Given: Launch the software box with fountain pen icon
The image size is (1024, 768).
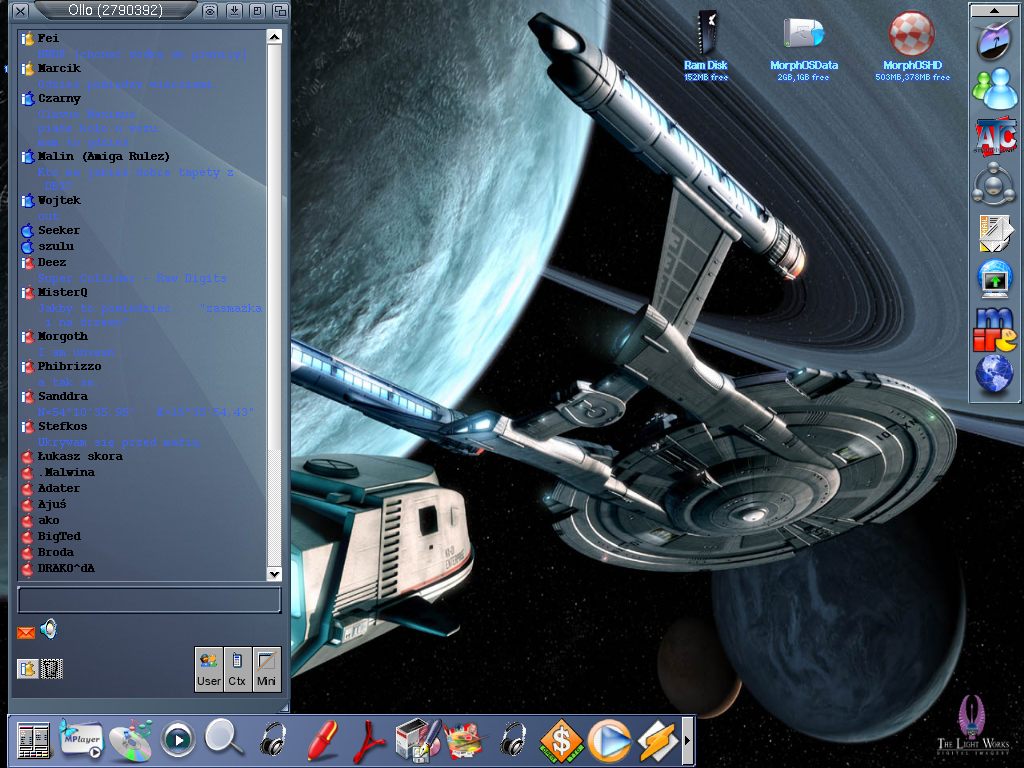Looking at the screenshot, I should 418,741.
